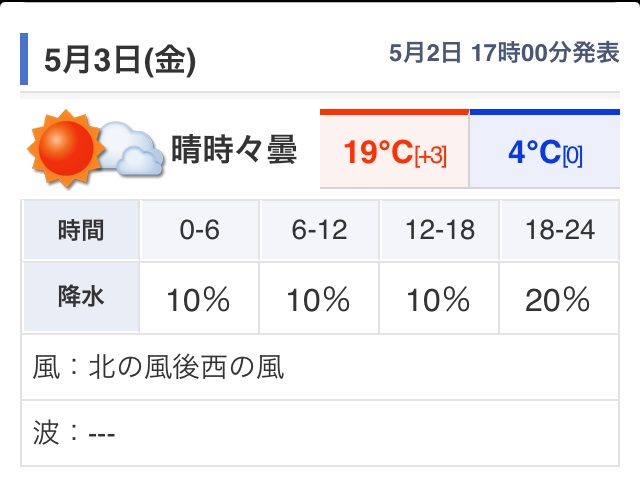Click the sunny with clouds weather icon
640x480 pixels.
point(95,148)
